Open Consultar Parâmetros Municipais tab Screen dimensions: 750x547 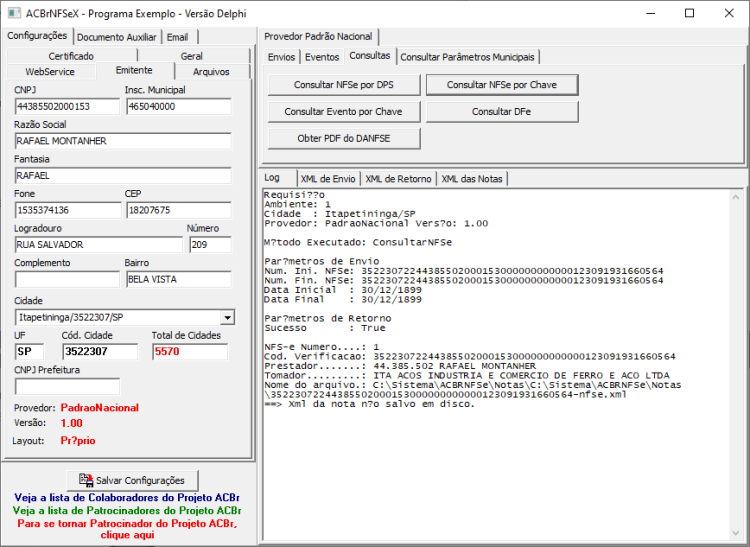click(x=467, y=57)
